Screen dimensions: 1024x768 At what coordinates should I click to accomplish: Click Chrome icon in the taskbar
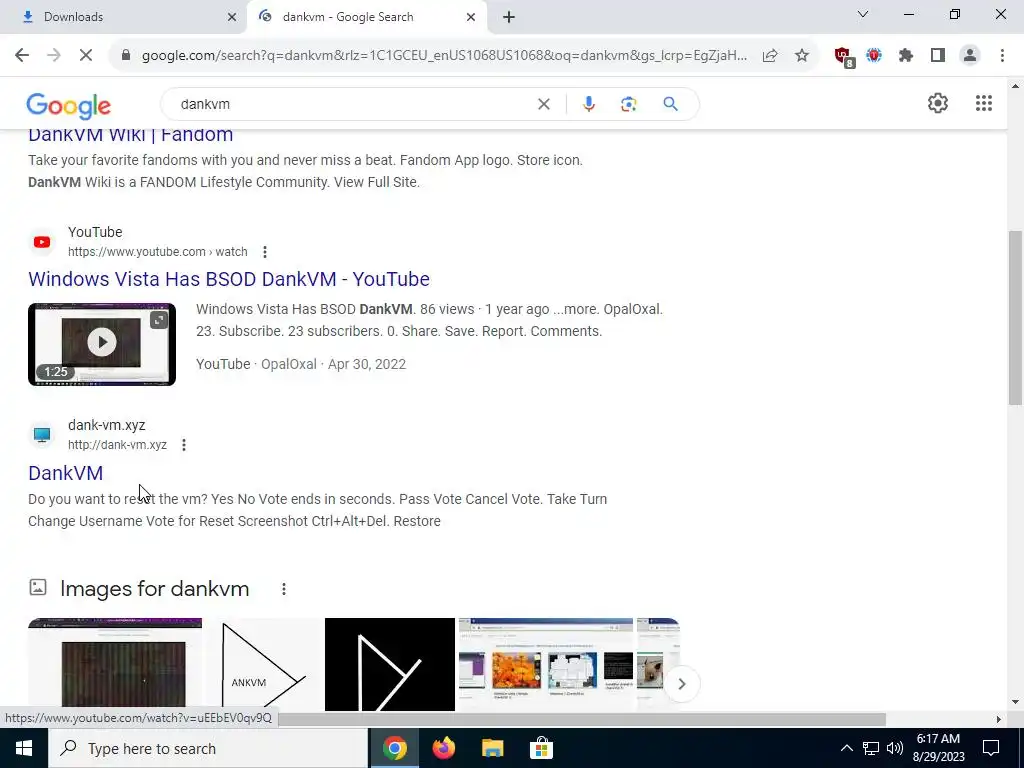[394, 748]
